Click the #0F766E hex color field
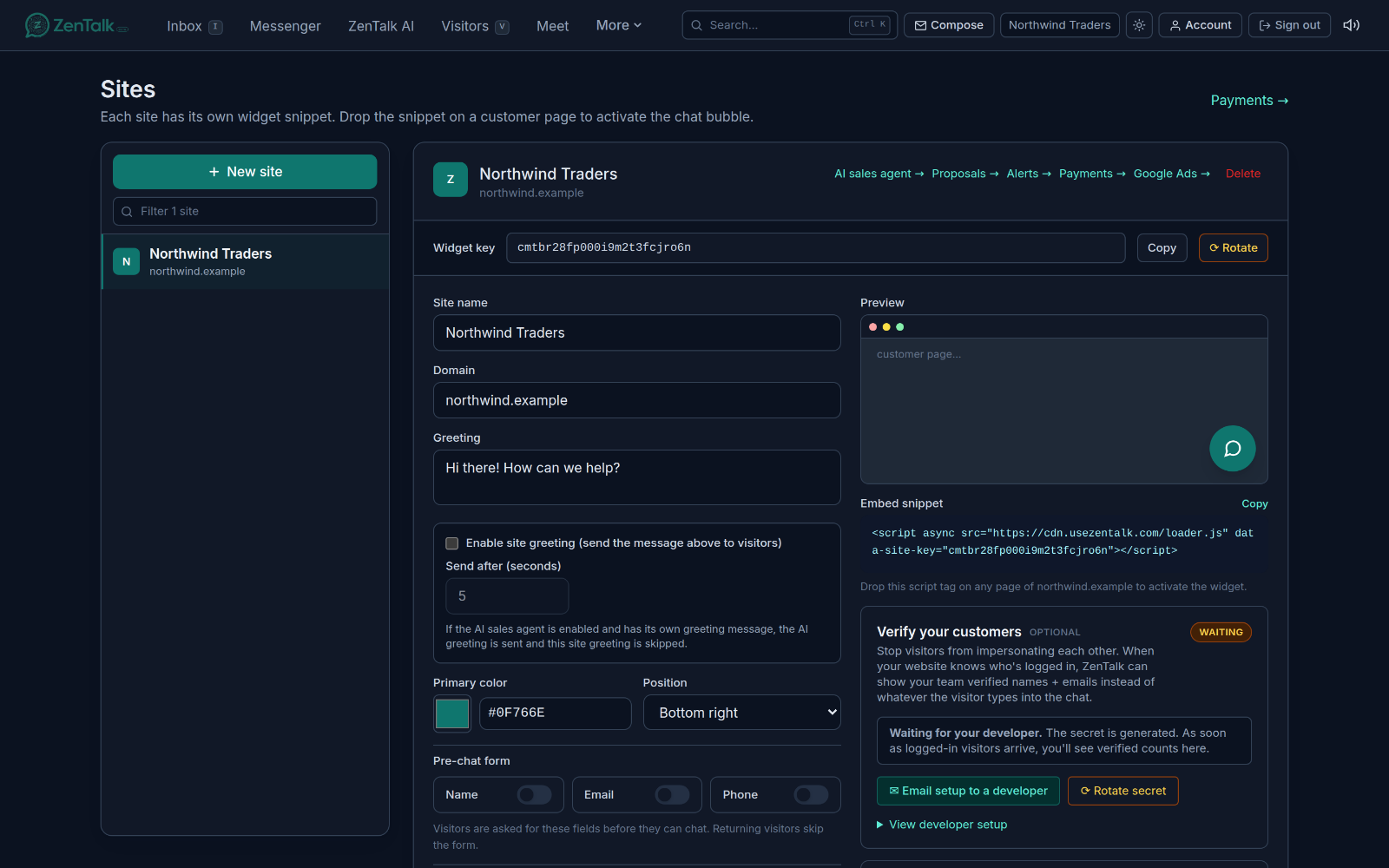1389x868 pixels. (556, 713)
